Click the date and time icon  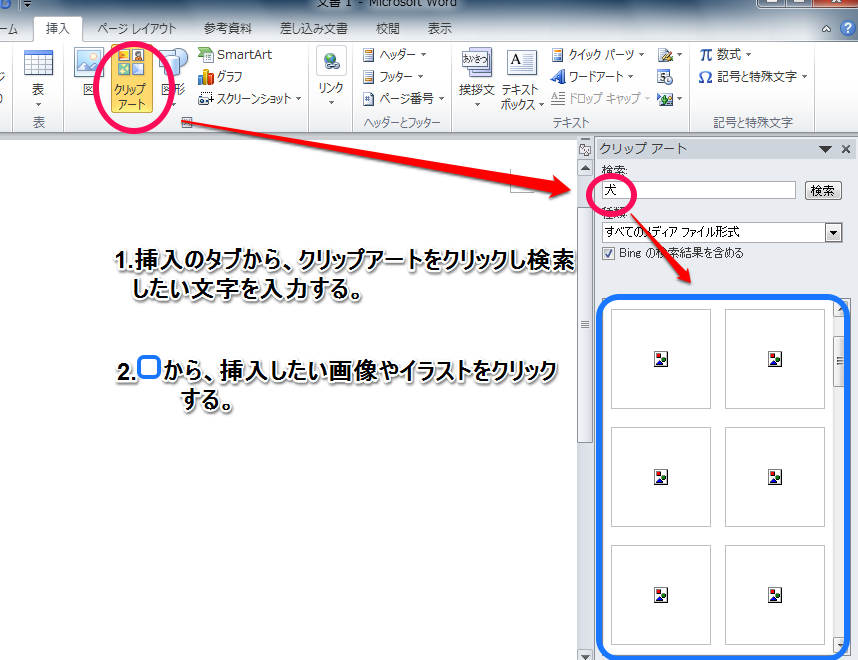pyautogui.click(x=665, y=77)
